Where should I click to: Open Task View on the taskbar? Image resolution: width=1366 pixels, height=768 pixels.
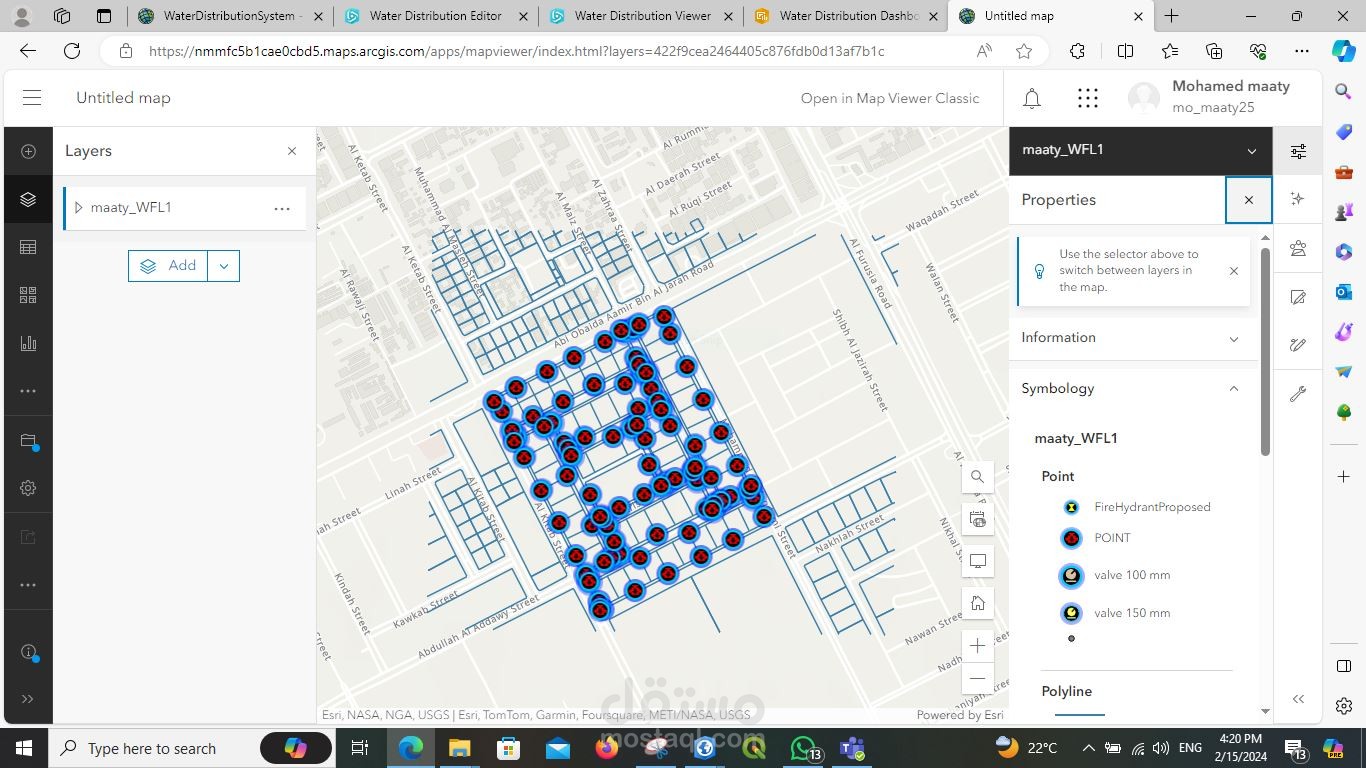click(x=360, y=748)
